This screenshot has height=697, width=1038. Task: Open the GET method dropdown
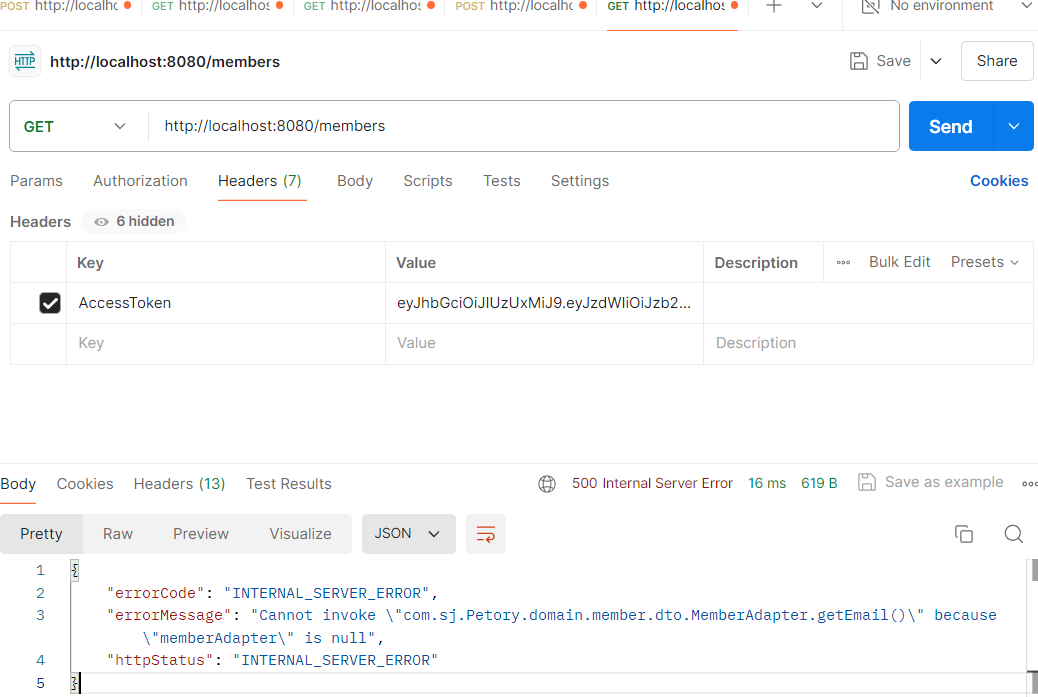(x=75, y=126)
